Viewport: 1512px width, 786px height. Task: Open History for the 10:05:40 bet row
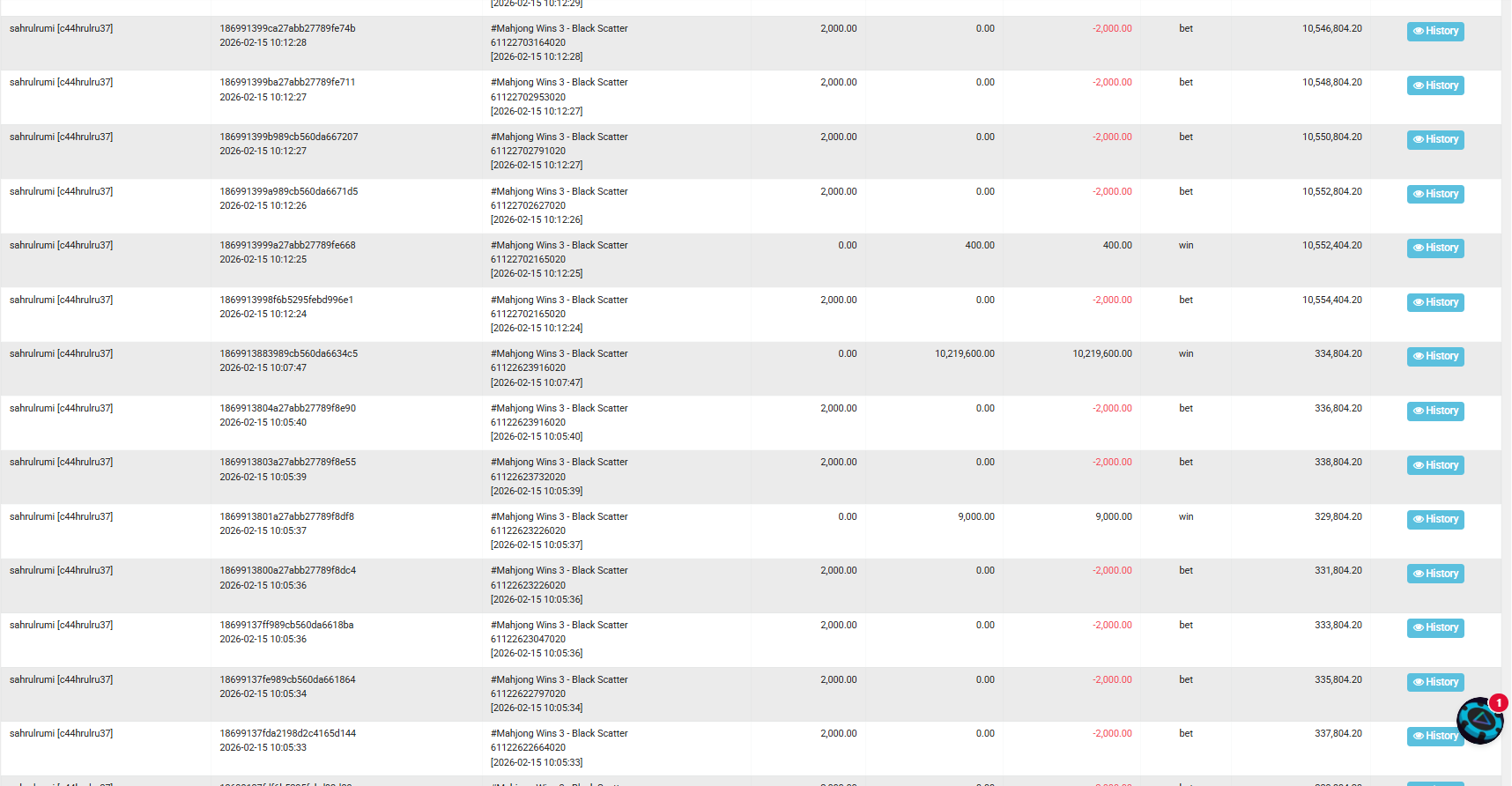click(x=1434, y=411)
